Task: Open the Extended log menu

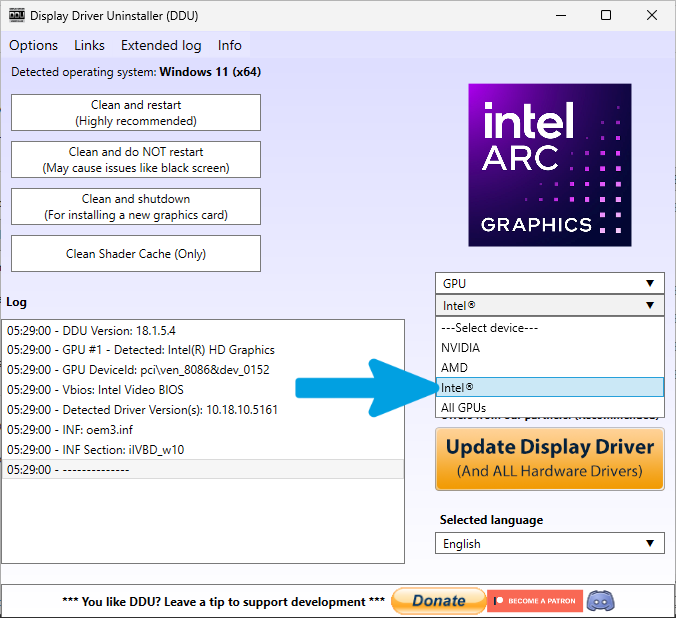Action: (x=161, y=45)
